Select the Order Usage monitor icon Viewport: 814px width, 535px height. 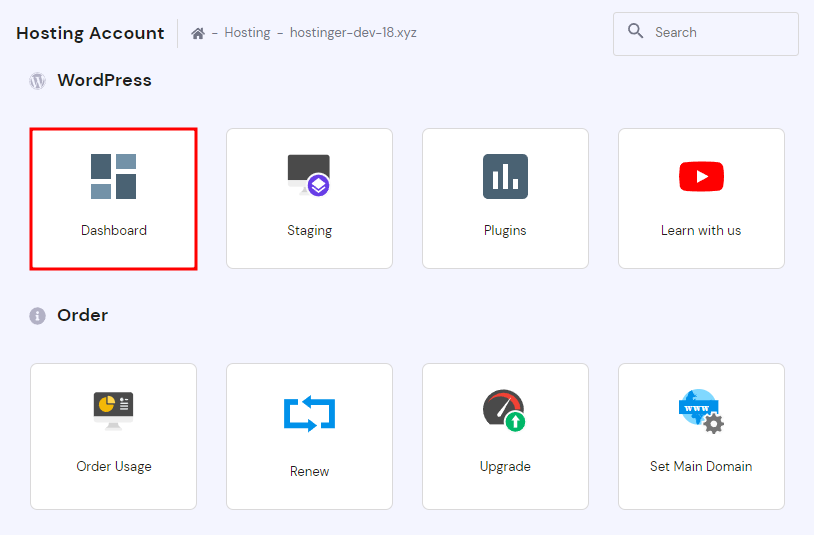[113, 409]
